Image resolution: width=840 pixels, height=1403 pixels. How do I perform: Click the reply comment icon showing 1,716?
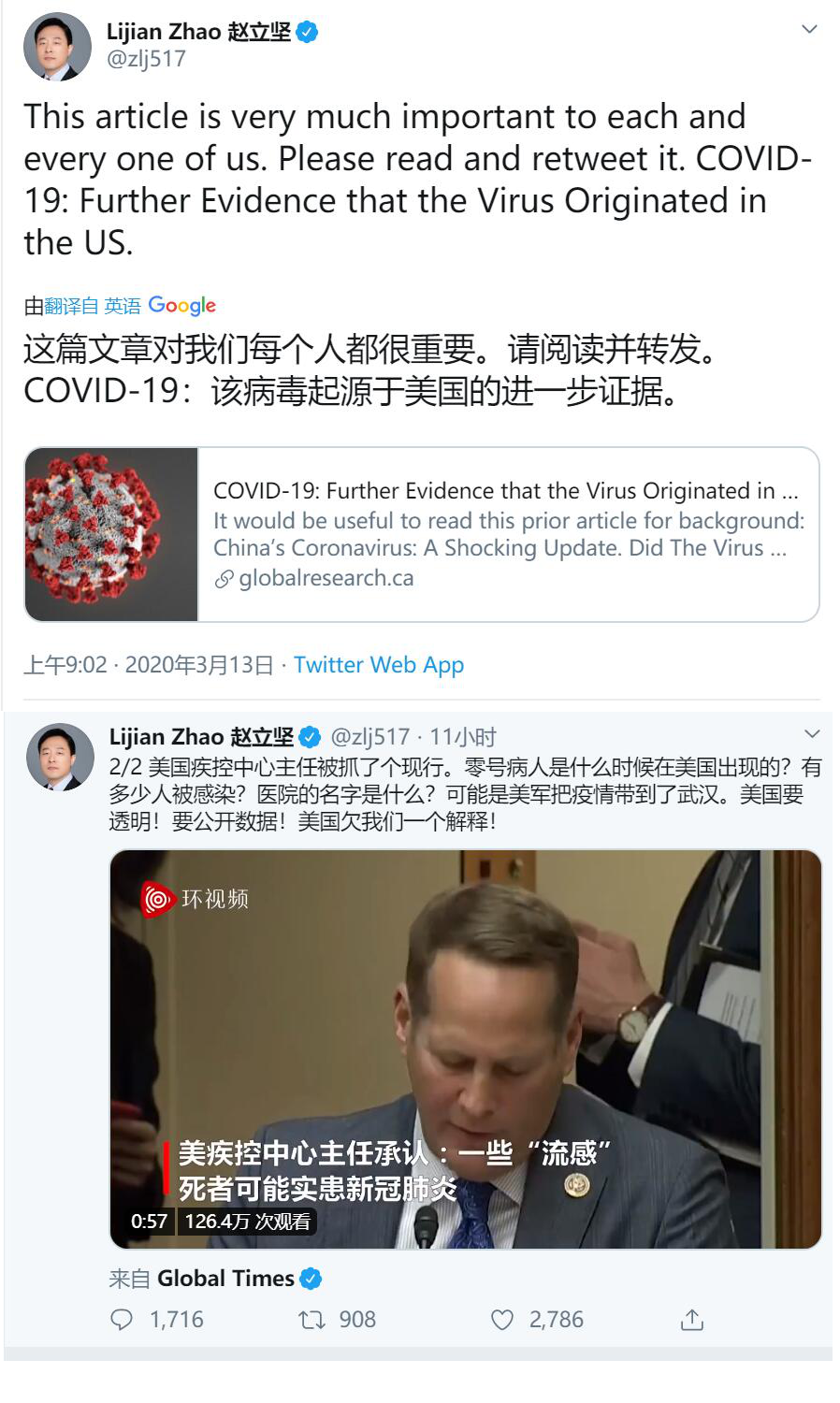(122, 1320)
